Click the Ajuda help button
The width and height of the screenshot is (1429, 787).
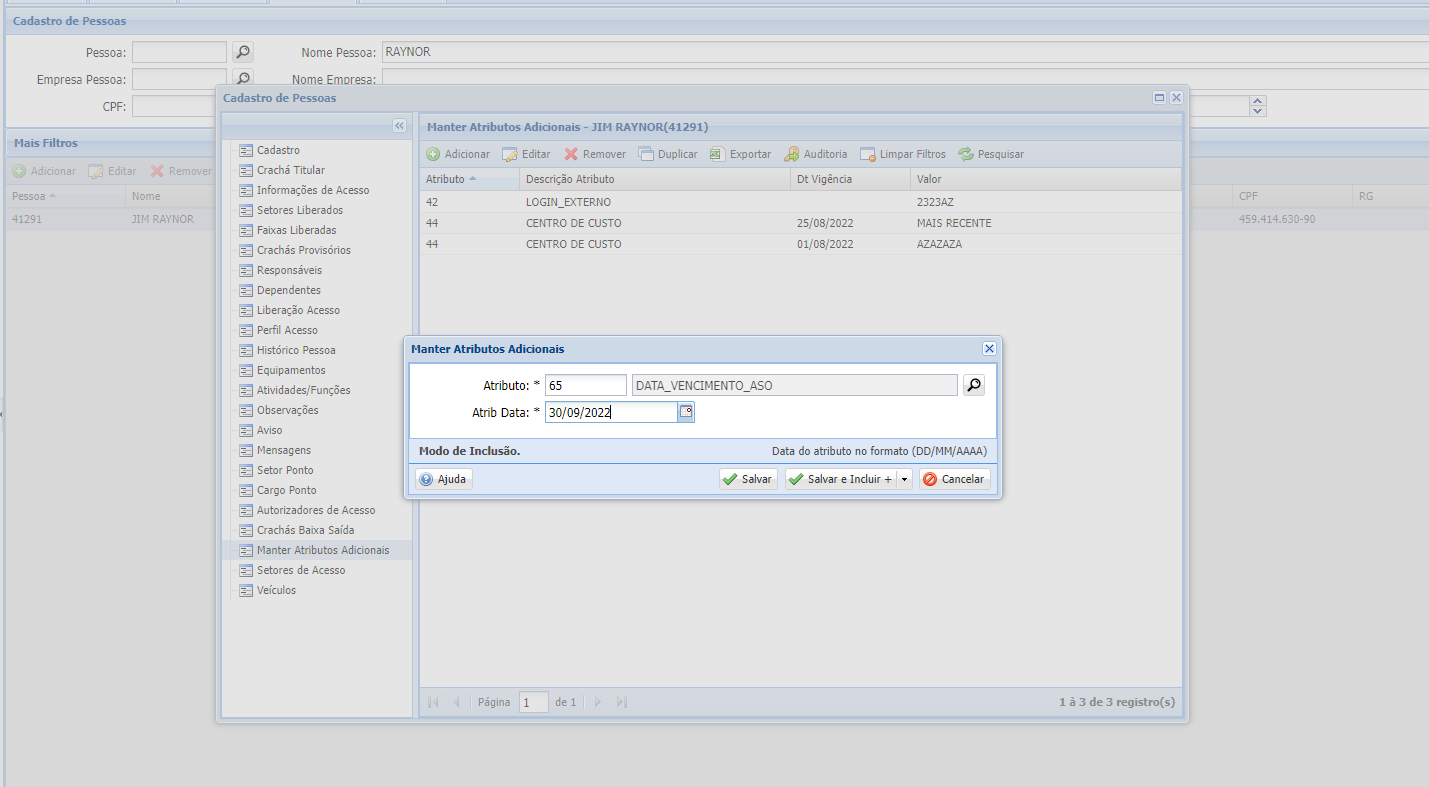point(444,479)
